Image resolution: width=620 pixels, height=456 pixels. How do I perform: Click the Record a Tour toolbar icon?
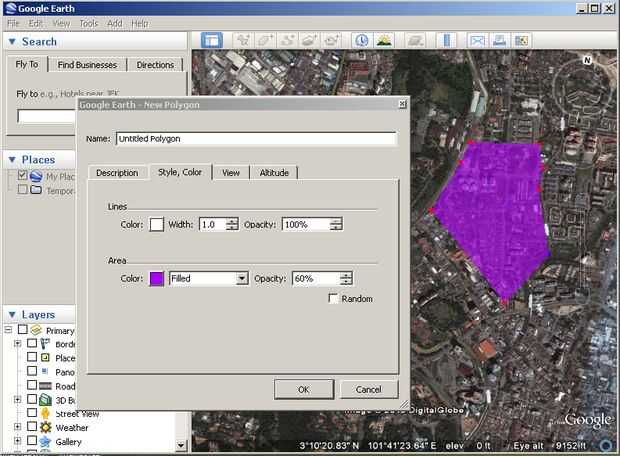pos(332,40)
